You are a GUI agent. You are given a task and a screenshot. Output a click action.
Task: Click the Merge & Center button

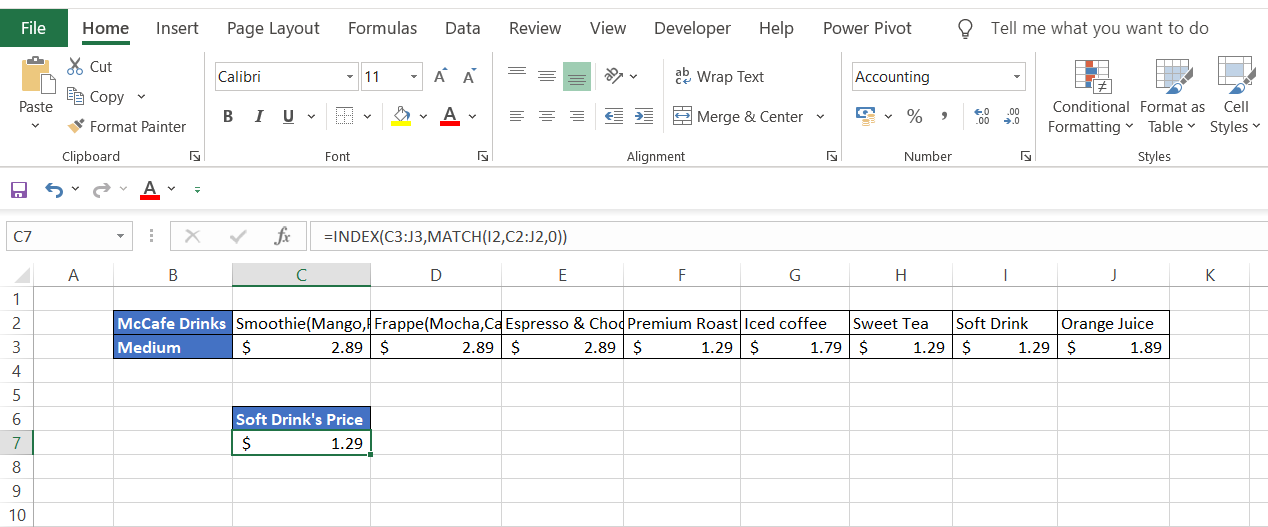click(739, 117)
